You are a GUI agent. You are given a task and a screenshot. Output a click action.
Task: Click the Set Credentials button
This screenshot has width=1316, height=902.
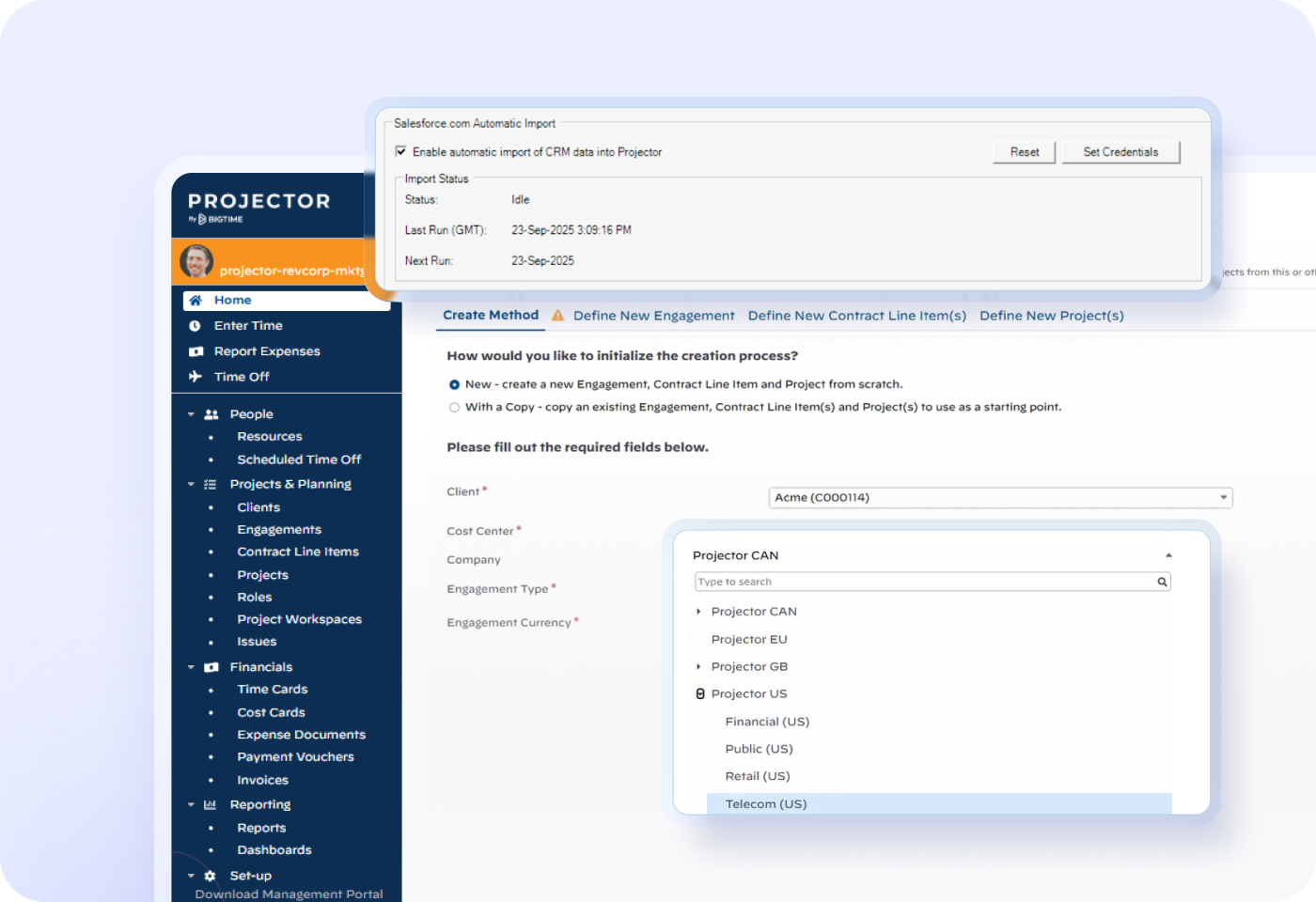1120,151
